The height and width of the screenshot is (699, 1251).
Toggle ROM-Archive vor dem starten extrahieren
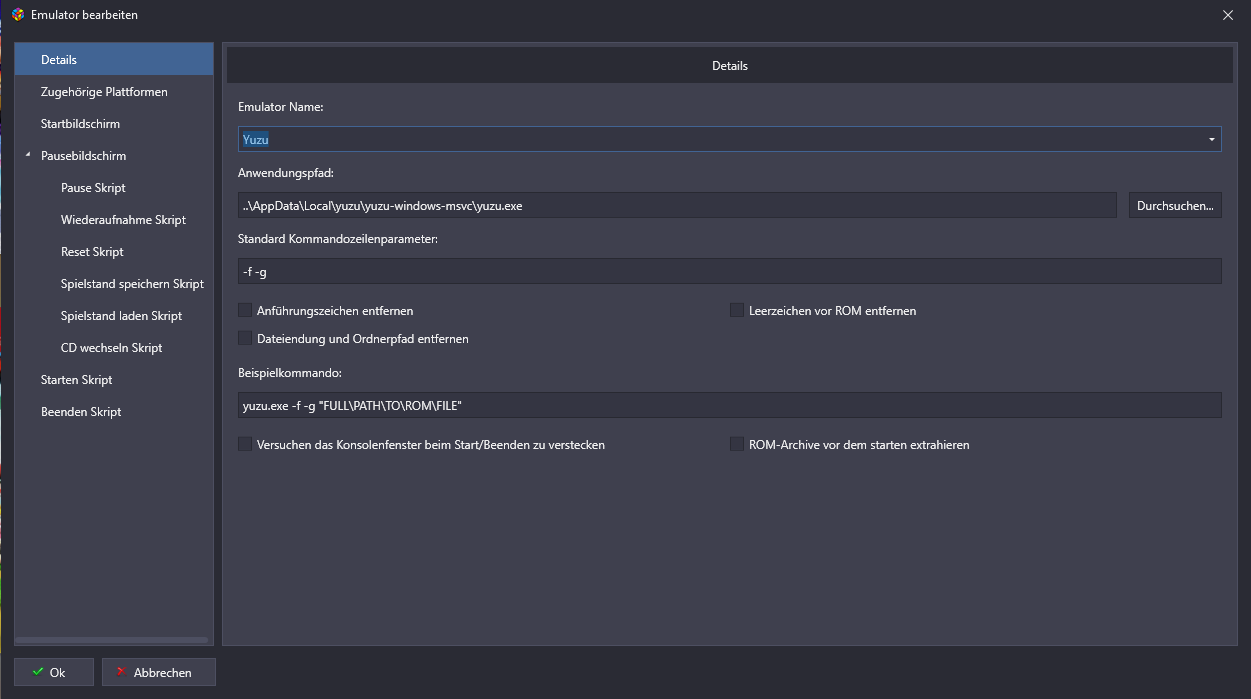point(737,444)
